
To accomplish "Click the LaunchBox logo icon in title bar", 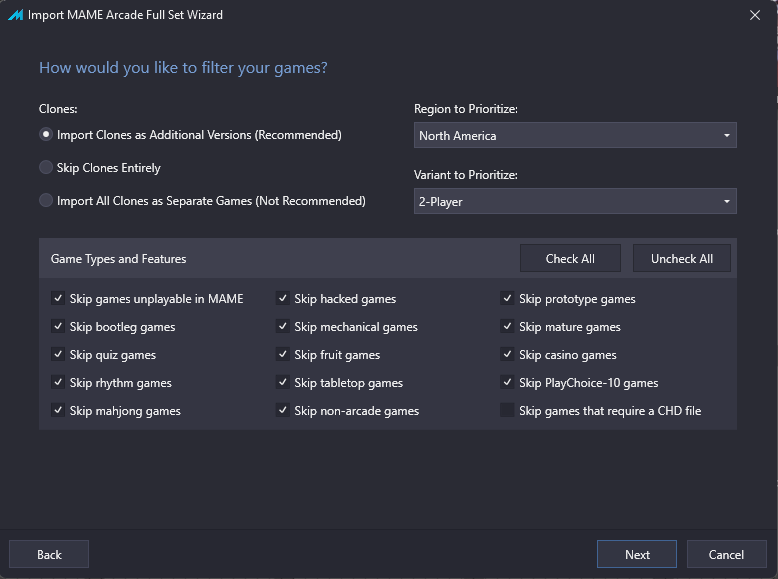I will pos(16,15).
